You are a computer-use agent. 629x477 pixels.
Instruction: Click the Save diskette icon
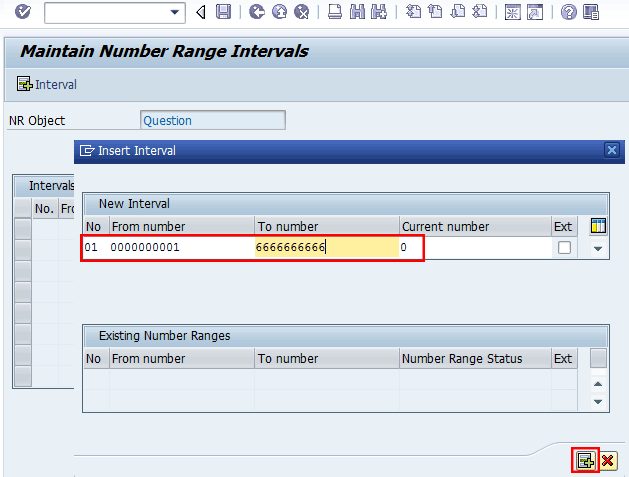223,12
